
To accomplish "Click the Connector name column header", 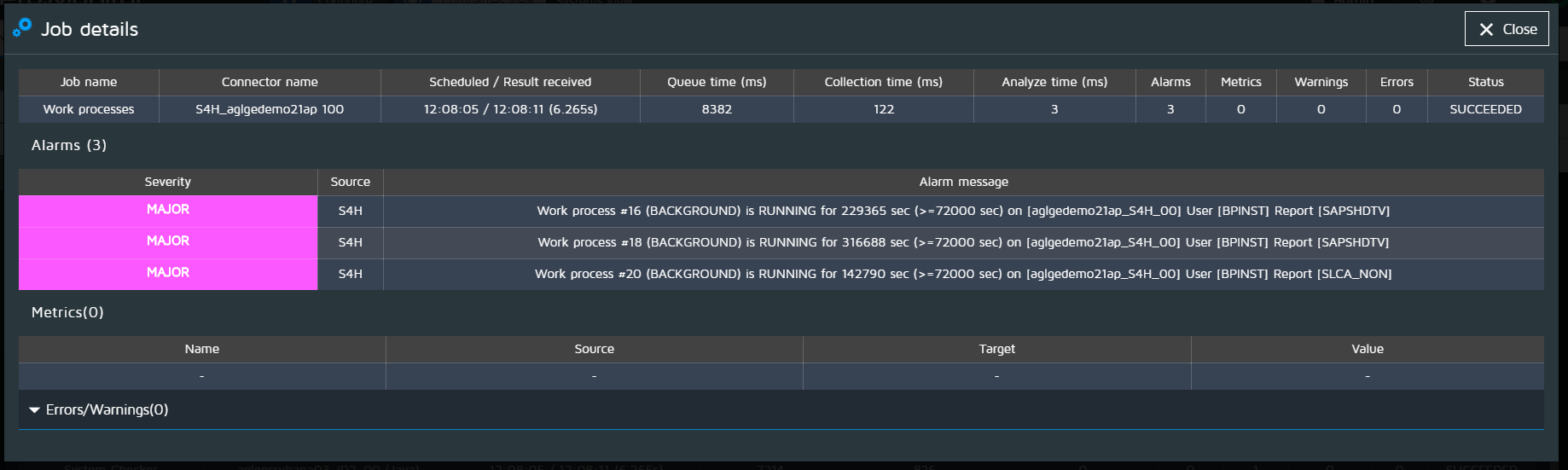I will 270,82.
